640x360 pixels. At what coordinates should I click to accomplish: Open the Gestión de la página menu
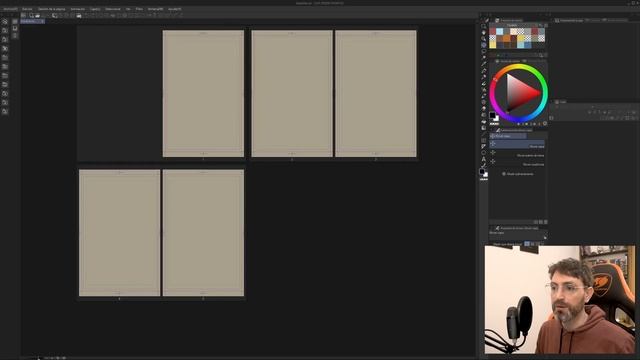[51, 9]
